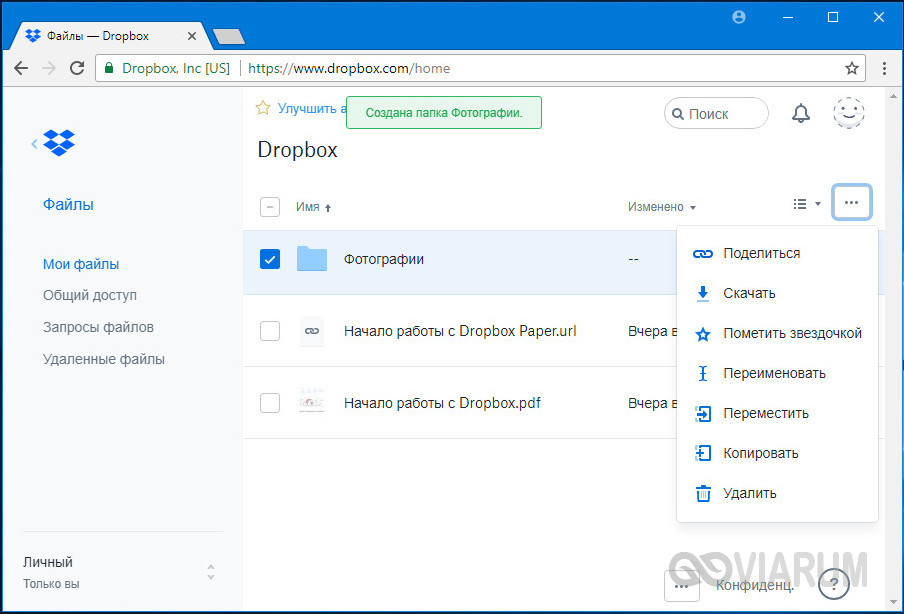The width and height of the screenshot is (904, 614).
Task: Open the Файлы section in sidebar
Action: pos(68,205)
